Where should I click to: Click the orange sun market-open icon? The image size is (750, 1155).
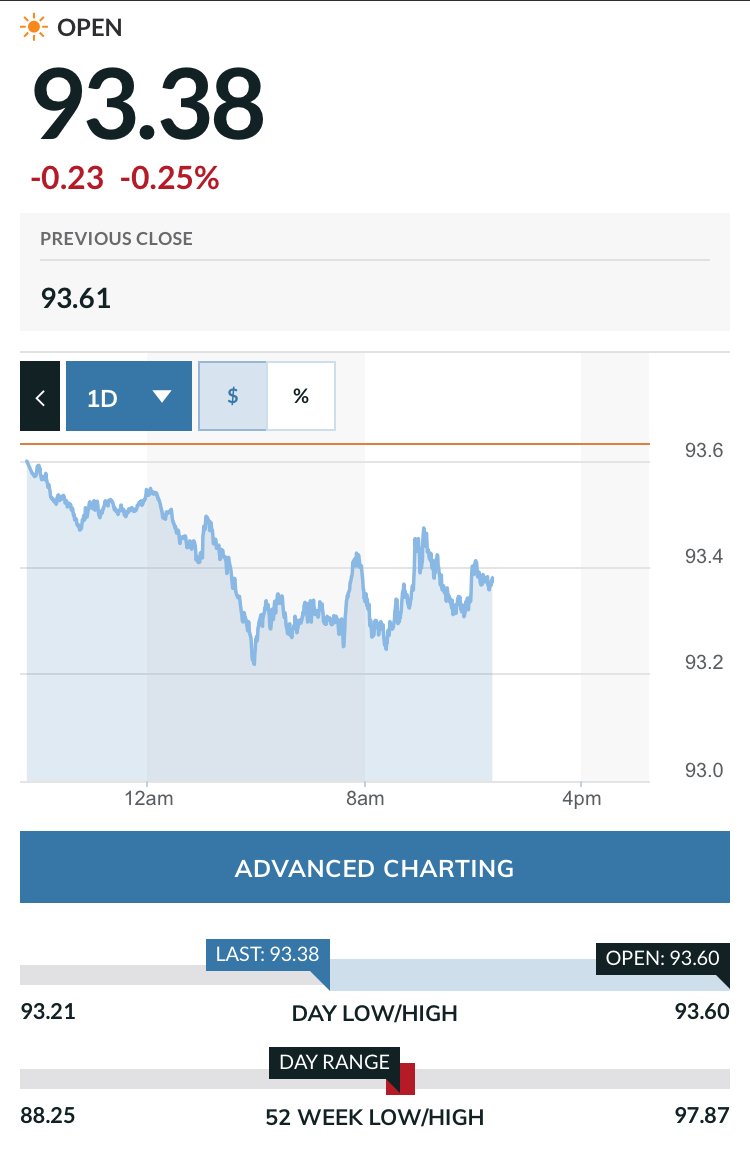tap(34, 27)
